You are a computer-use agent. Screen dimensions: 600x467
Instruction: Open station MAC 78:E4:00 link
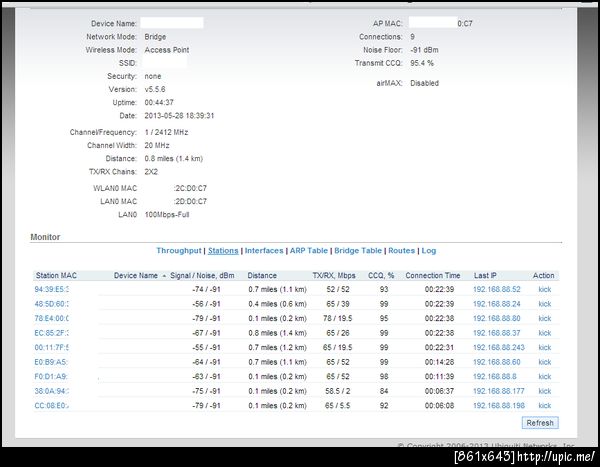pos(52,318)
